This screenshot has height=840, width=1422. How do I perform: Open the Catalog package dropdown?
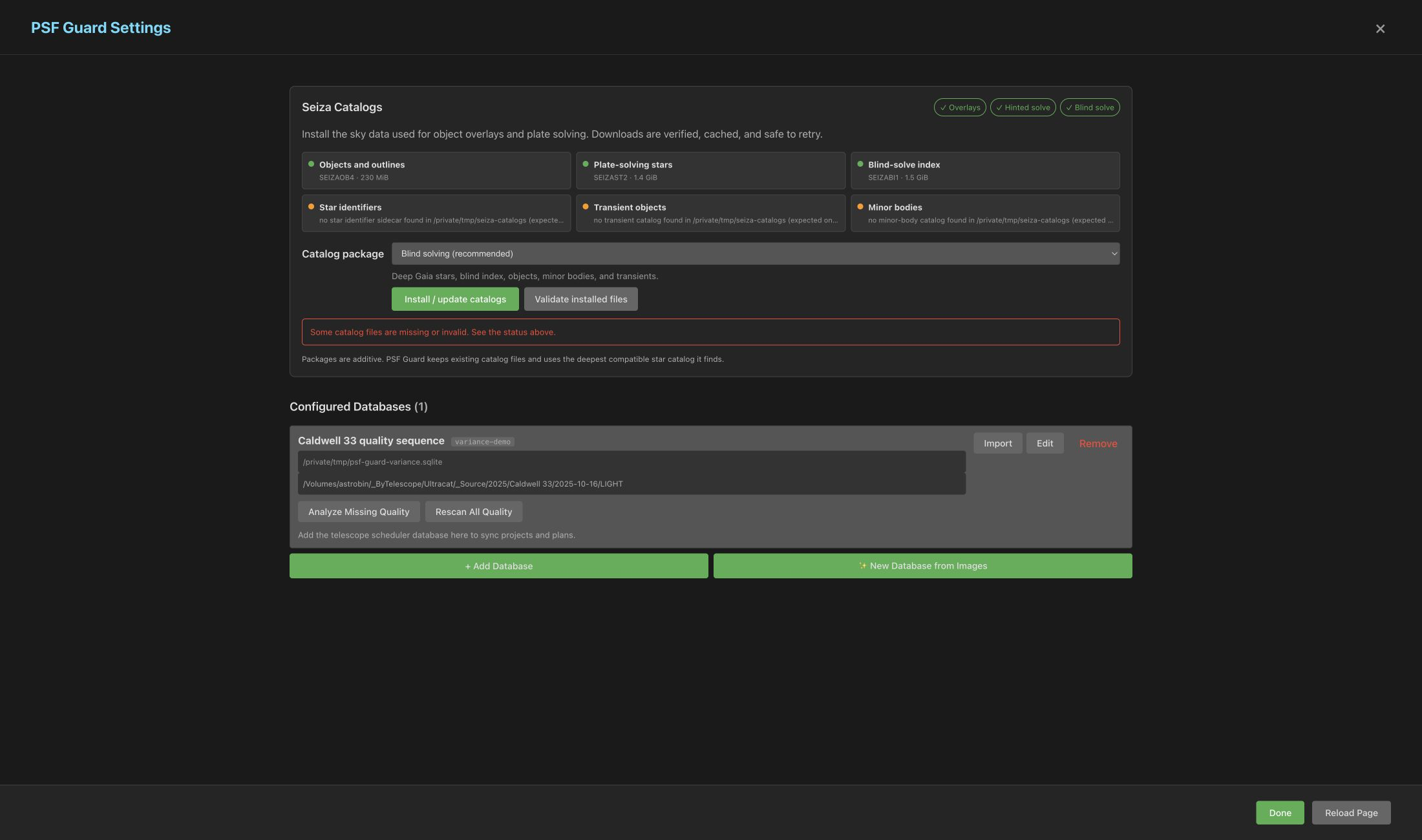coord(756,253)
